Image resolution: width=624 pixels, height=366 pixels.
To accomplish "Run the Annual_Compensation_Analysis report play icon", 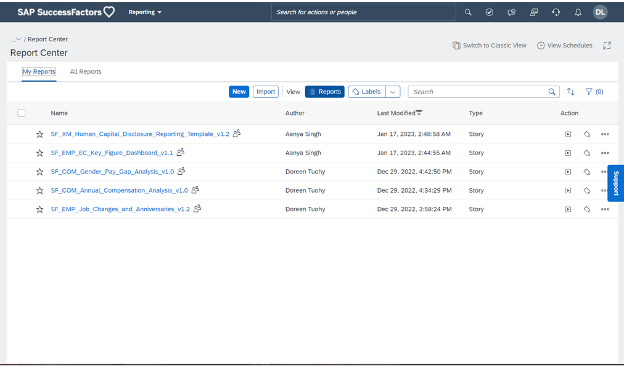I will [x=568, y=190].
